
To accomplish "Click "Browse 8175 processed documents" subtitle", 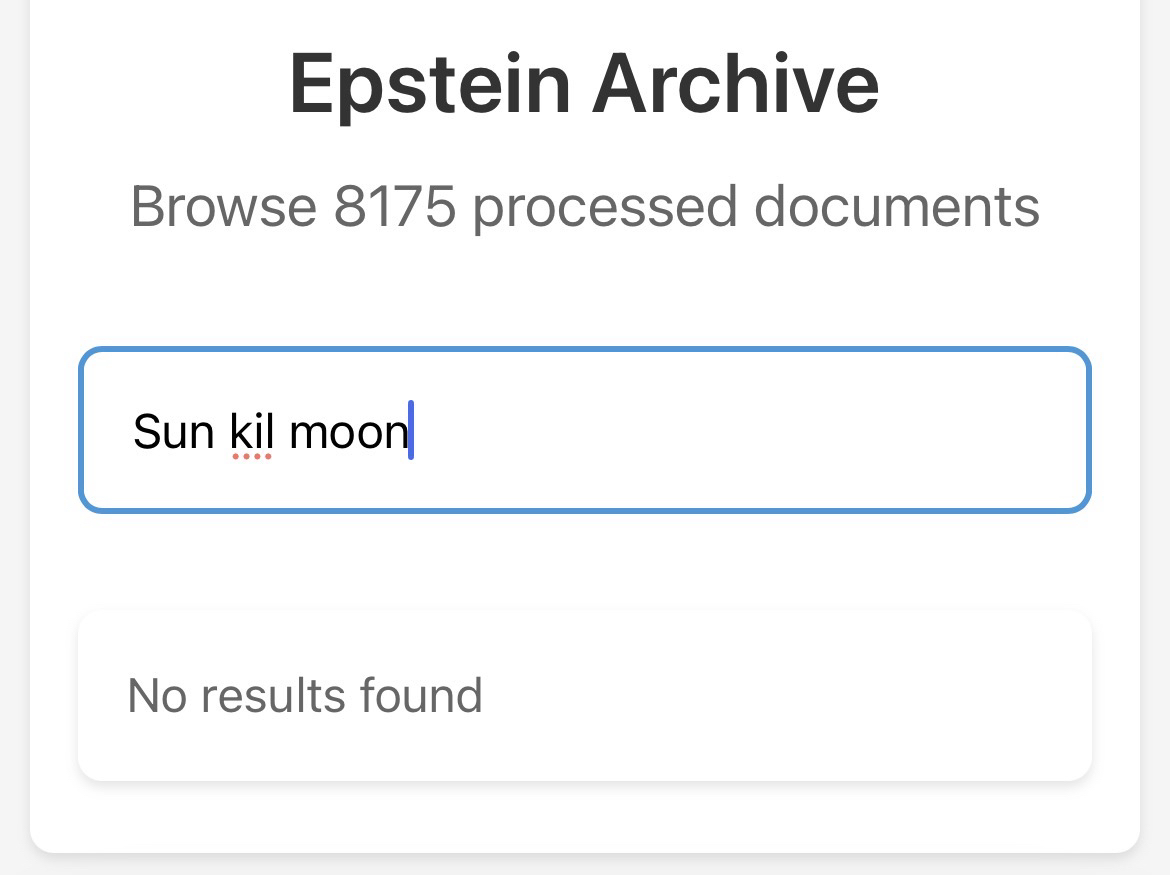I will point(584,206).
